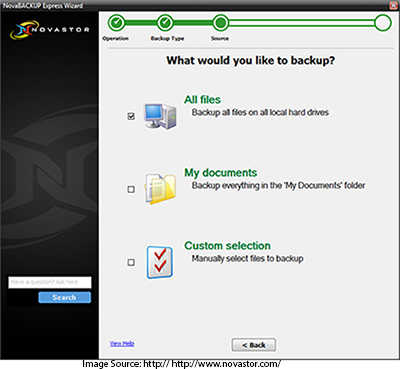
Task: Check the My documents checkbox
Action: (x=131, y=189)
